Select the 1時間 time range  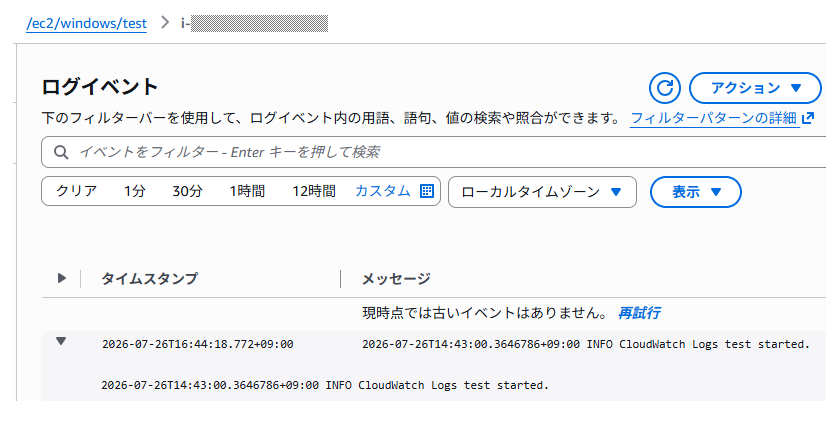[247, 191]
